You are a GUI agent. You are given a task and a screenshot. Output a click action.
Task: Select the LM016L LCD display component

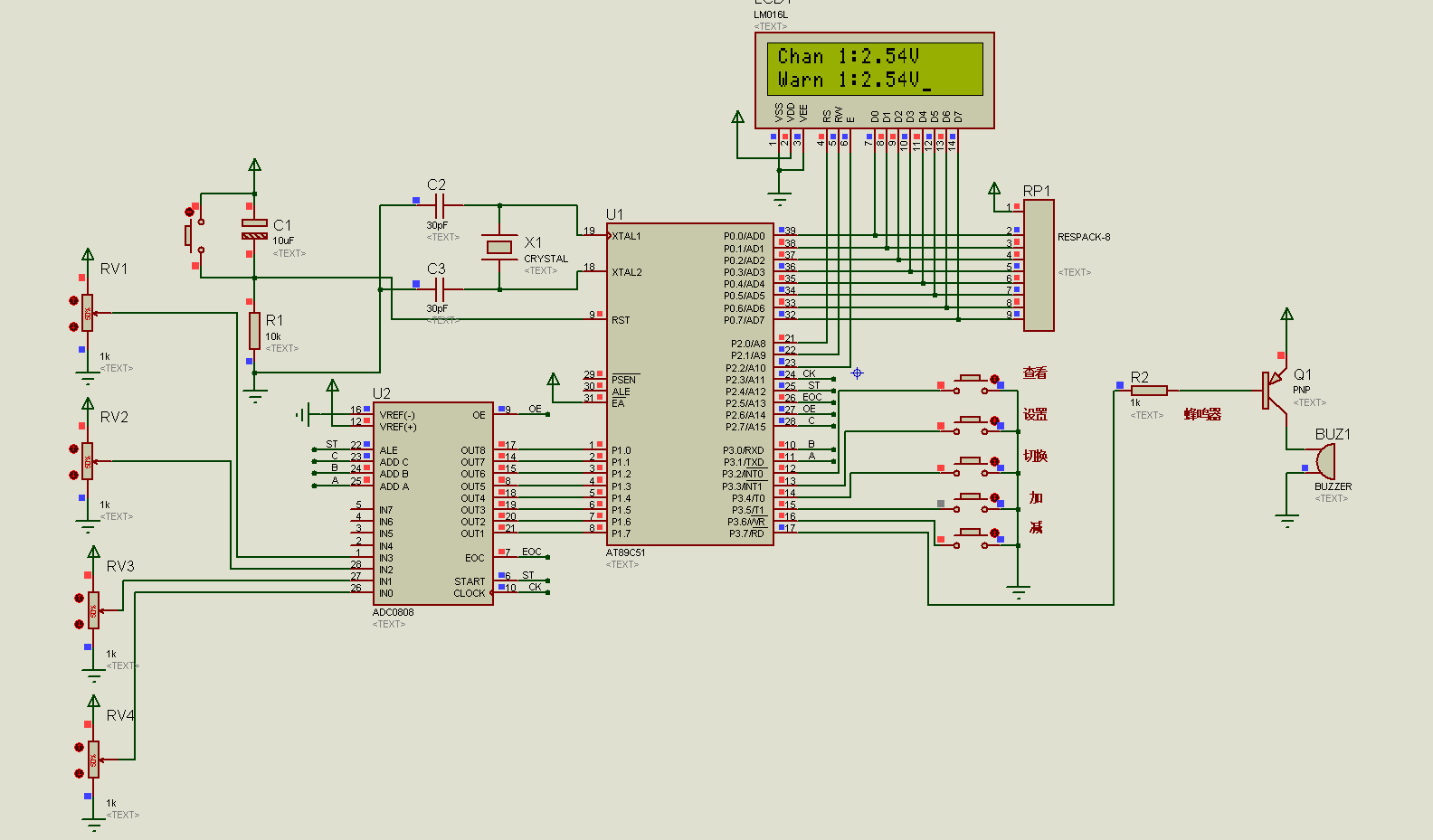pos(875,80)
